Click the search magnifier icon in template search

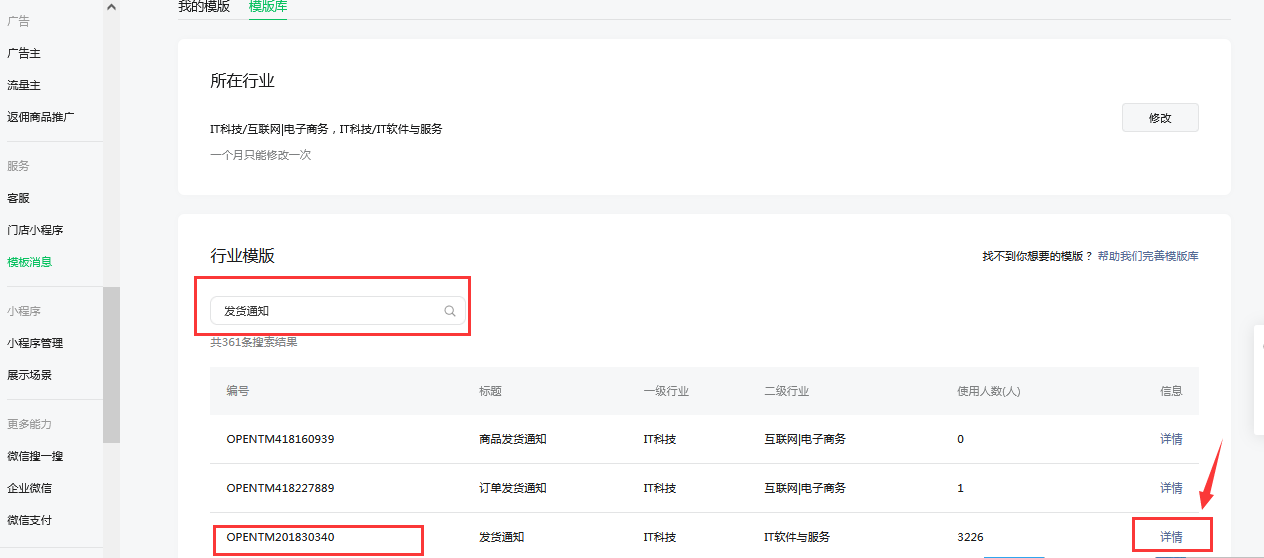tap(450, 311)
